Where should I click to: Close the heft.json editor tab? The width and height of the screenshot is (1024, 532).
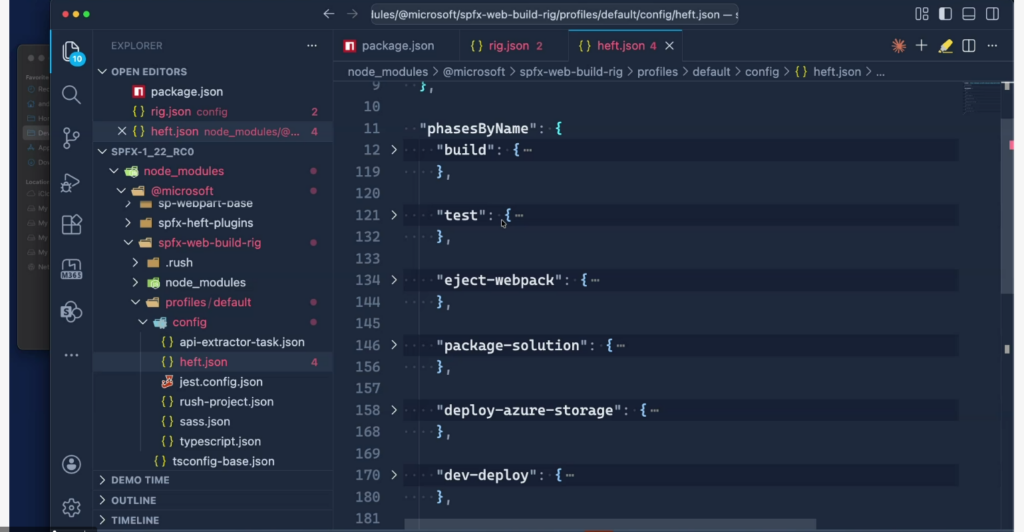pos(669,46)
